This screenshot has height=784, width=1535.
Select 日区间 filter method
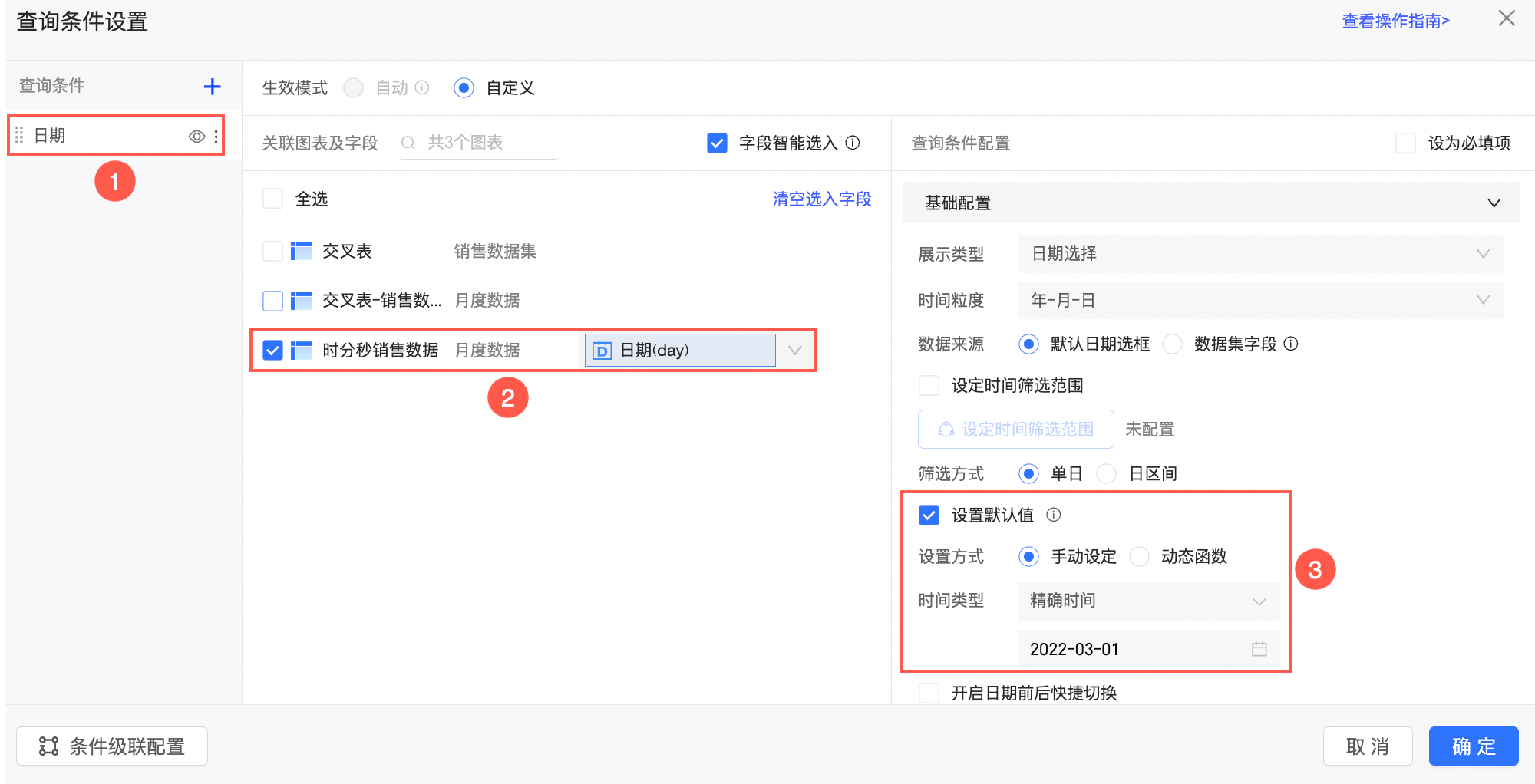pos(1106,473)
